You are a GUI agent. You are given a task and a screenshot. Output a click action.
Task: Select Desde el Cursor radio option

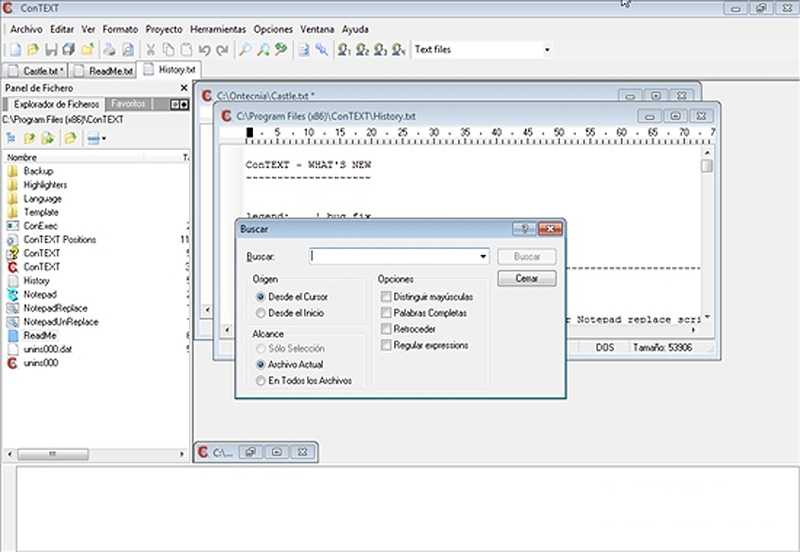tap(261, 297)
